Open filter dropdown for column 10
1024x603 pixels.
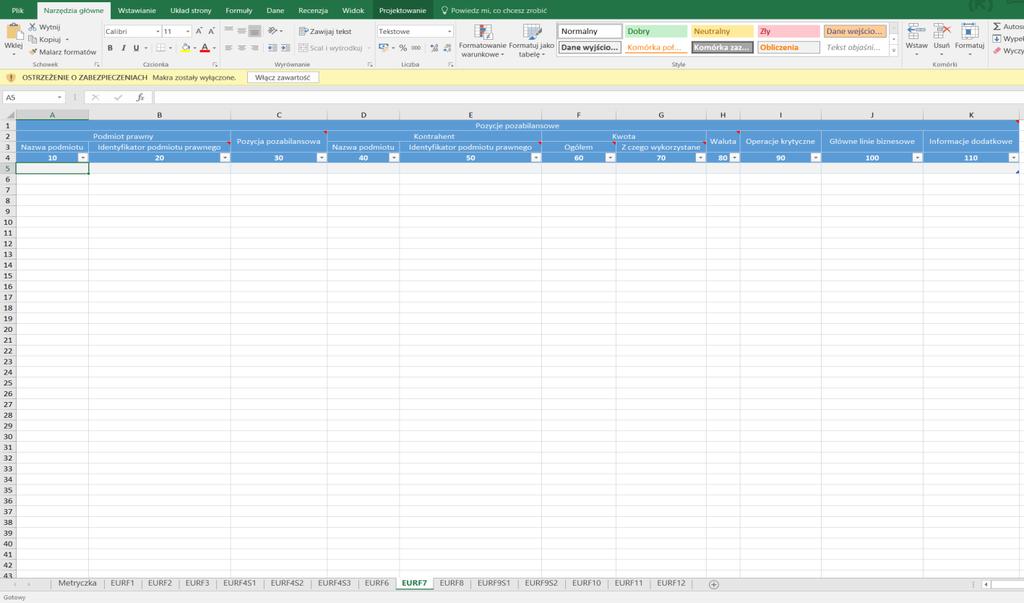pos(82,157)
